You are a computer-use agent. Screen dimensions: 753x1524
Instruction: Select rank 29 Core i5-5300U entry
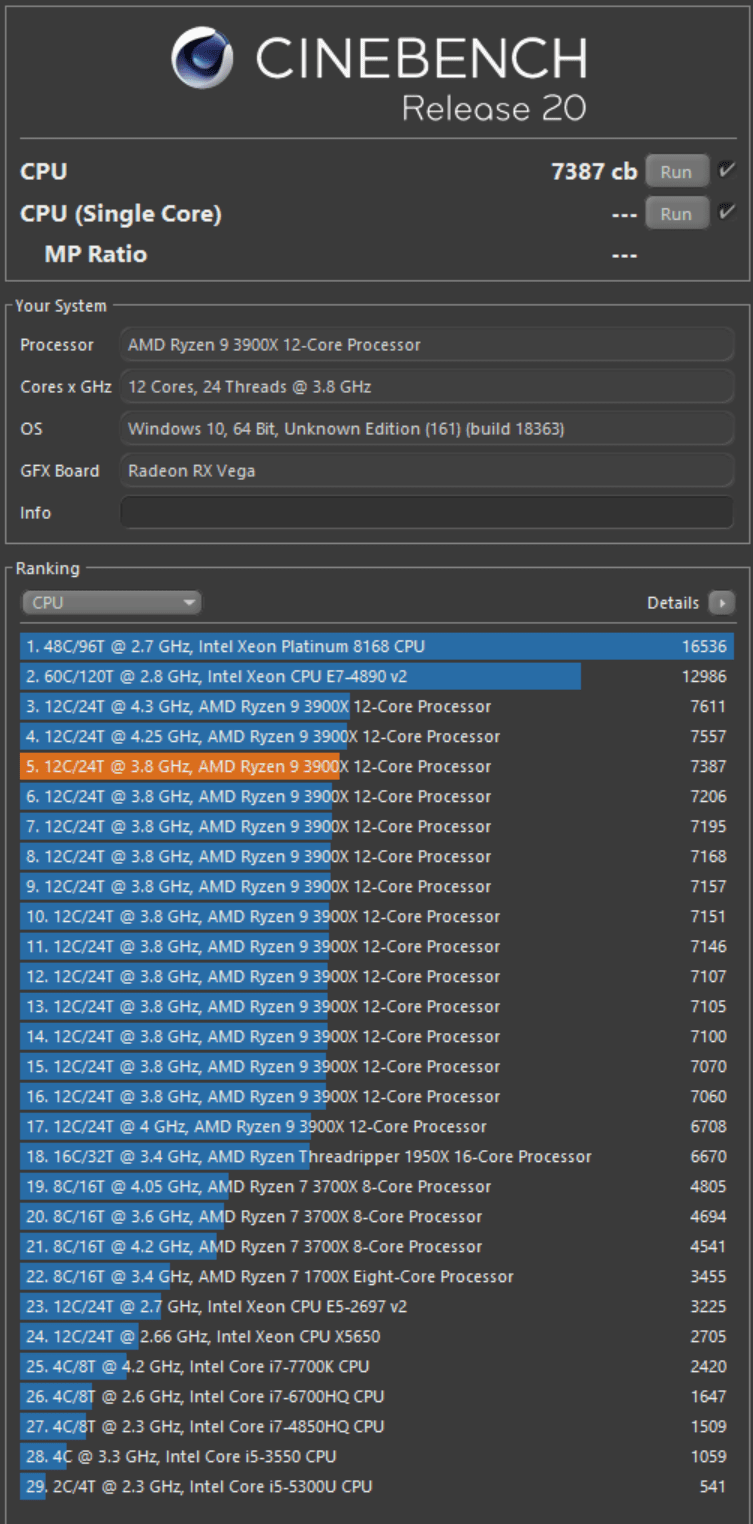pos(377,1486)
